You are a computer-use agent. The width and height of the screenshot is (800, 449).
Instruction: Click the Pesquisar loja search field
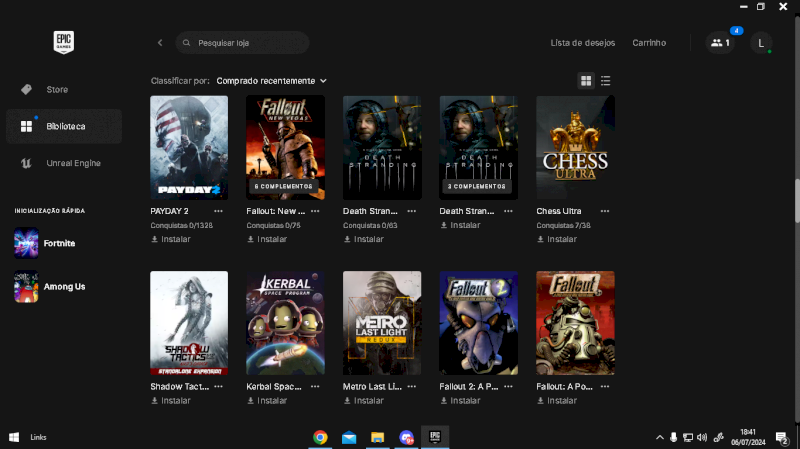click(242, 43)
